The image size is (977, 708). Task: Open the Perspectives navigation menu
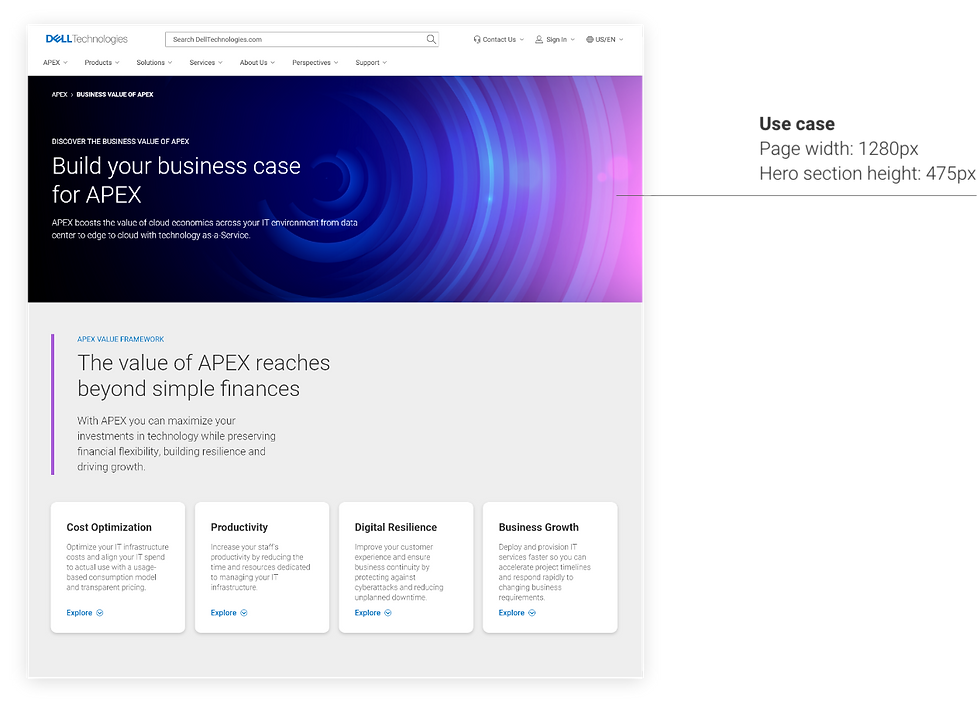coord(315,62)
